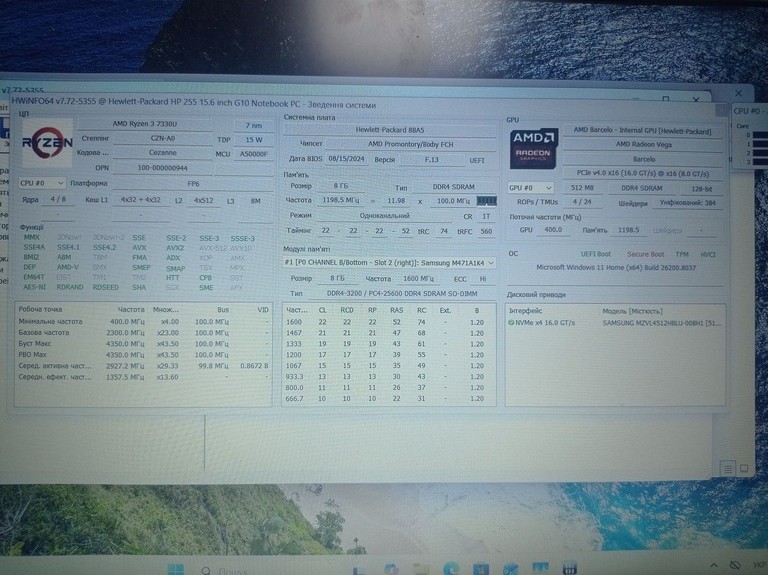768x575 pixels.
Task: Click the tRFC value 560
Action: click(x=486, y=231)
